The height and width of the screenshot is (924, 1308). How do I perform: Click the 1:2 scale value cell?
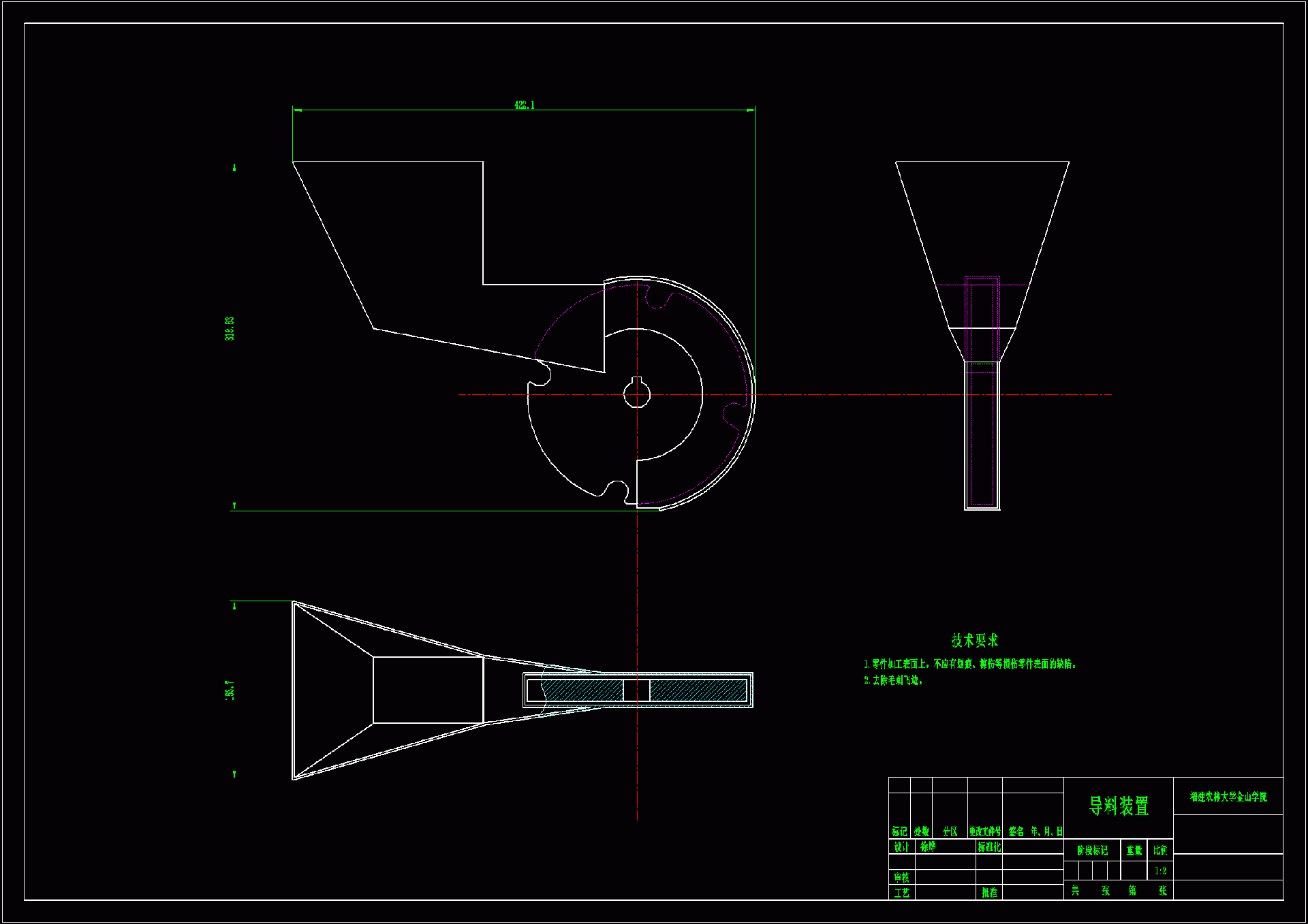coord(1160,871)
